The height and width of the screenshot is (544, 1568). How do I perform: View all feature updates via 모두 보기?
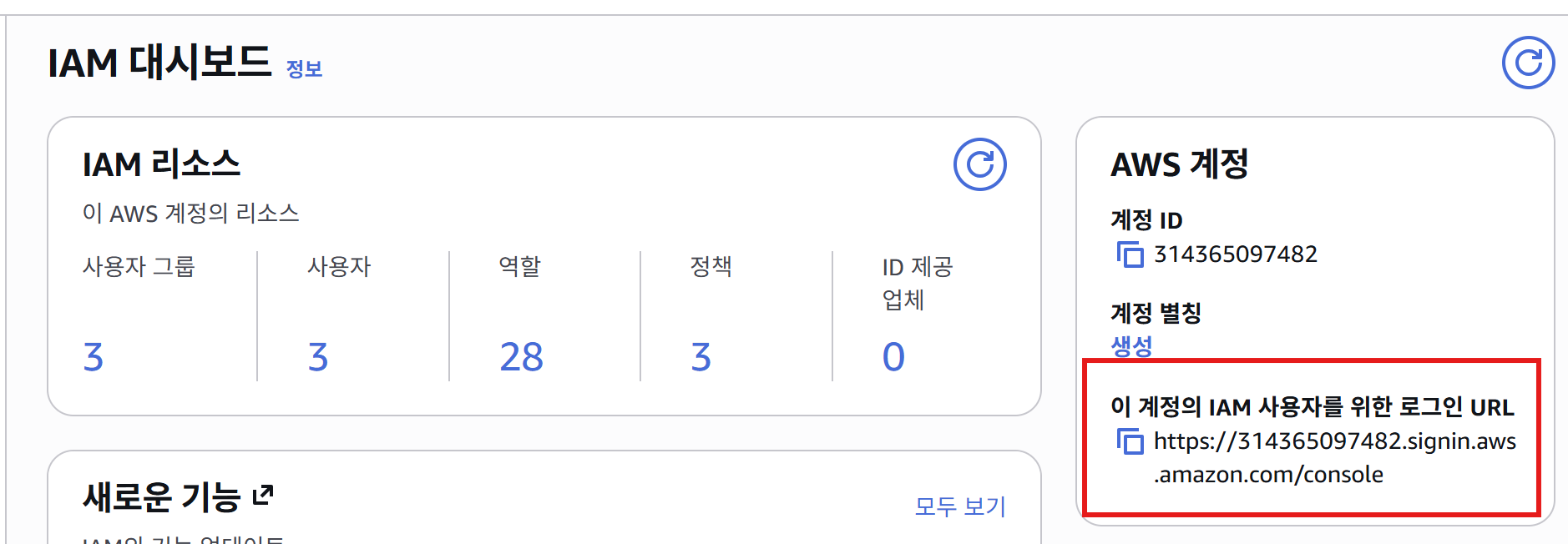point(959,506)
